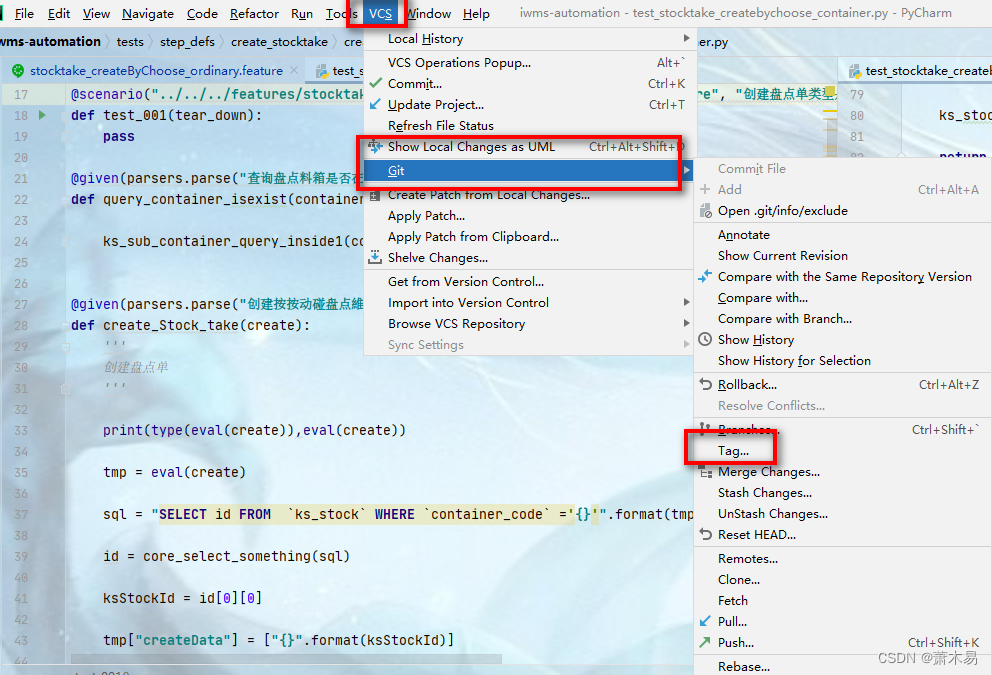The width and height of the screenshot is (992, 675).
Task: Open the VCS menu
Action: tap(380, 13)
